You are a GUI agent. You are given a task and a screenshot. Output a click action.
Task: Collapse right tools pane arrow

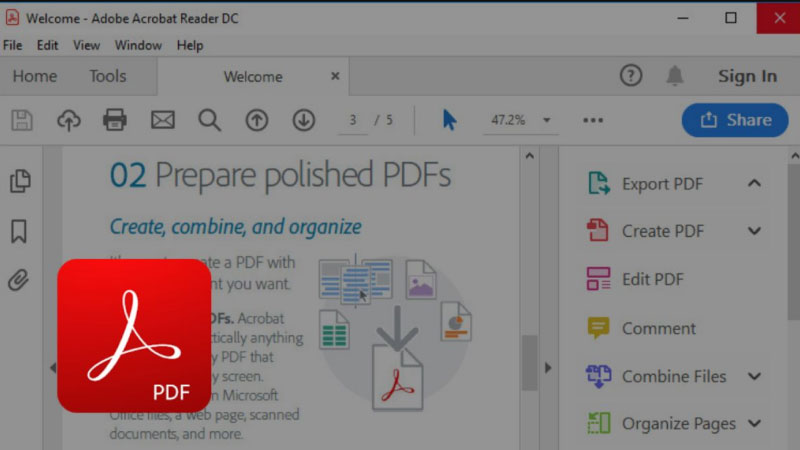pos(548,367)
